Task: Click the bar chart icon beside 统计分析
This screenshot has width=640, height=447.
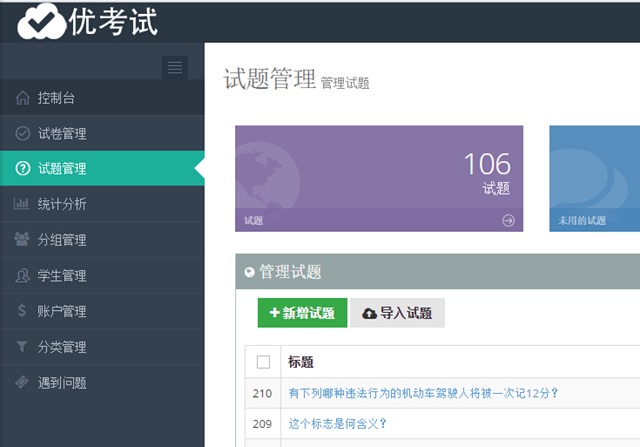Action: pos(22,205)
